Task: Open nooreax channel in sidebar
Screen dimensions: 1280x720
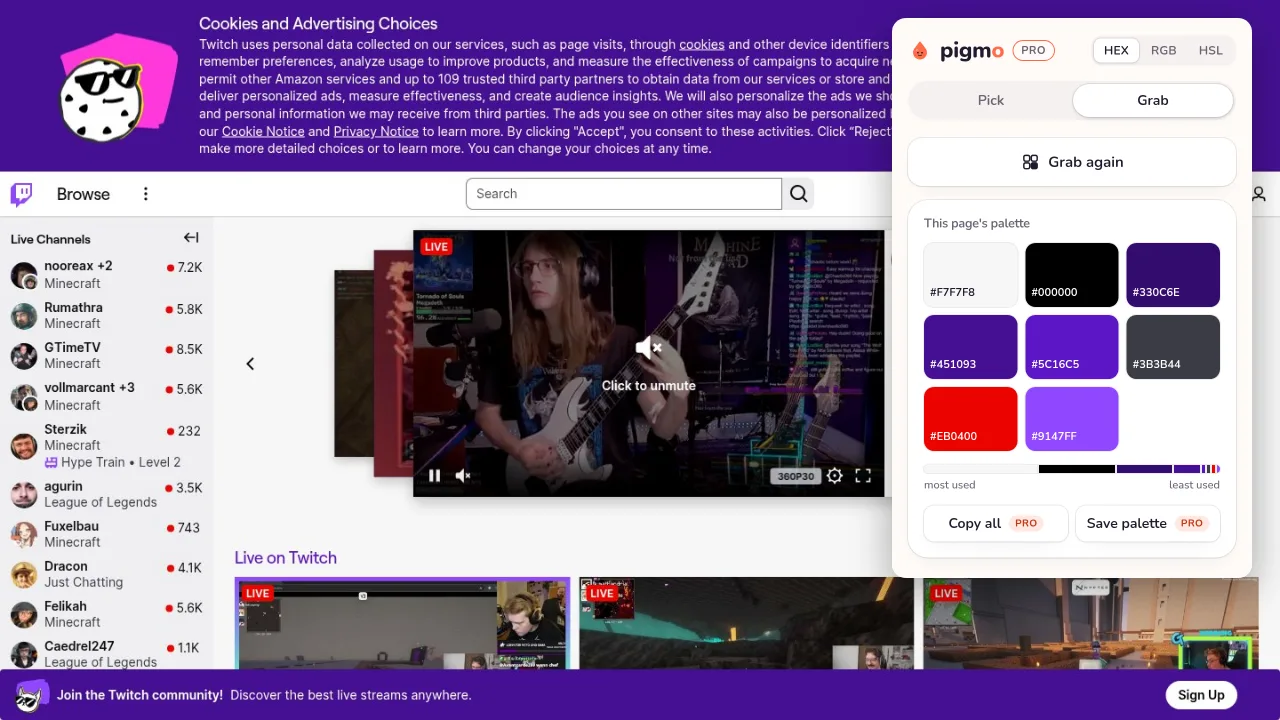Action: click(107, 275)
